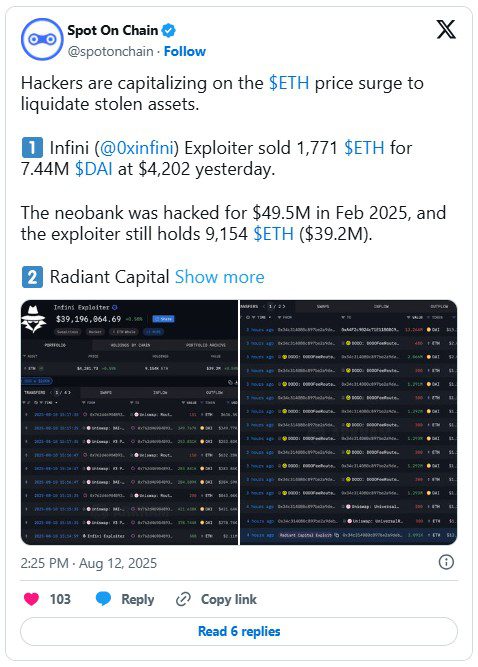The height and width of the screenshot is (667, 478).
Task: Open the Read 6 replies button
Action: [239, 631]
